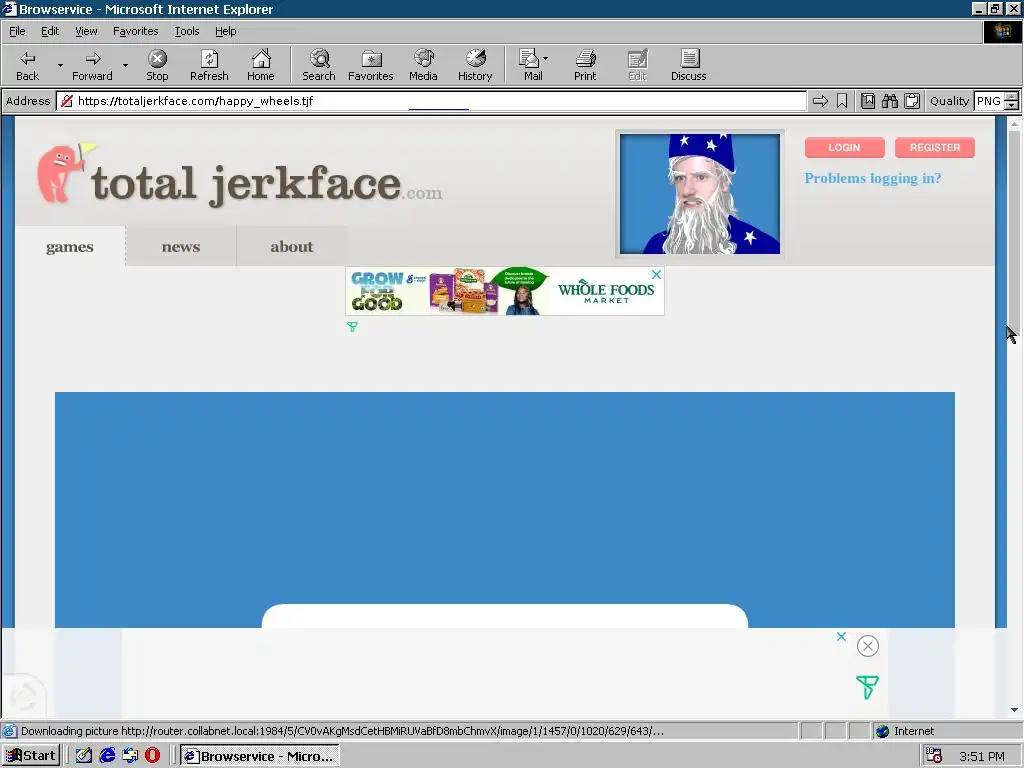1024x768 pixels.
Task: Show the History pane button
Action: tap(475, 65)
